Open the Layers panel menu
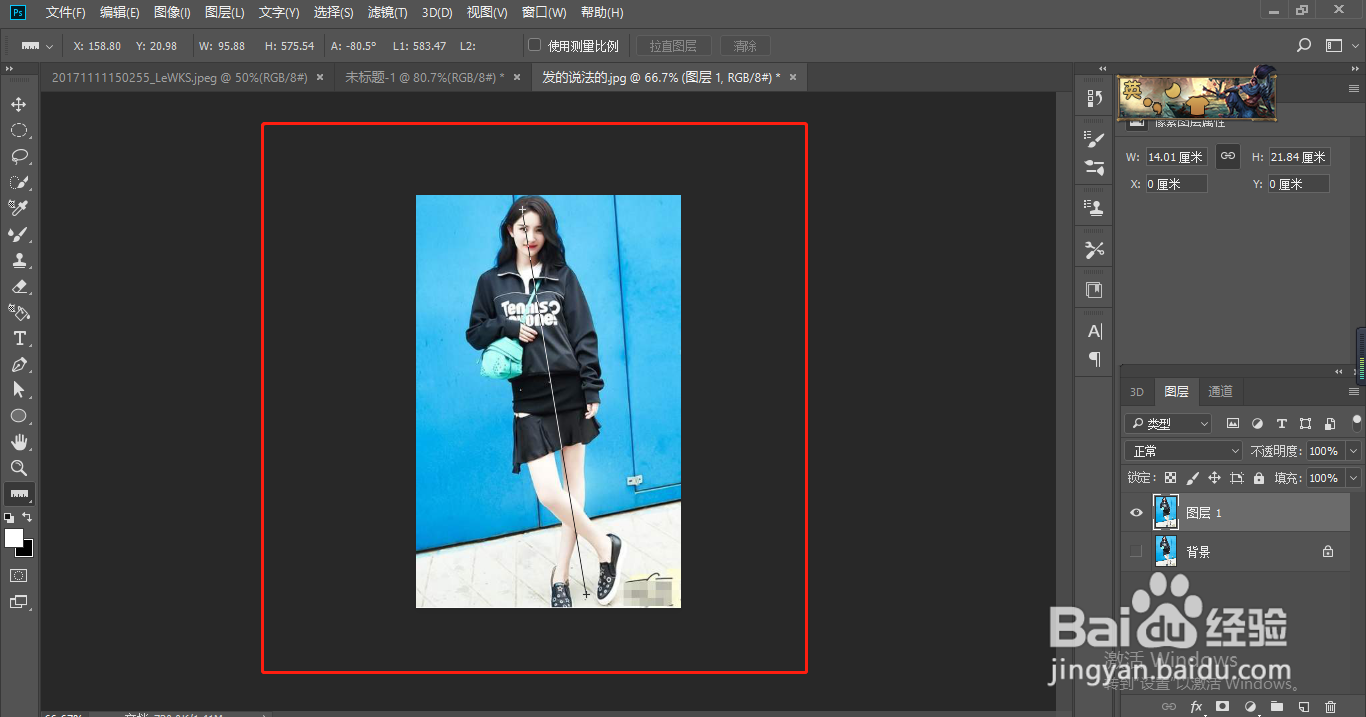Viewport: 1366px width, 717px height. point(1354,391)
